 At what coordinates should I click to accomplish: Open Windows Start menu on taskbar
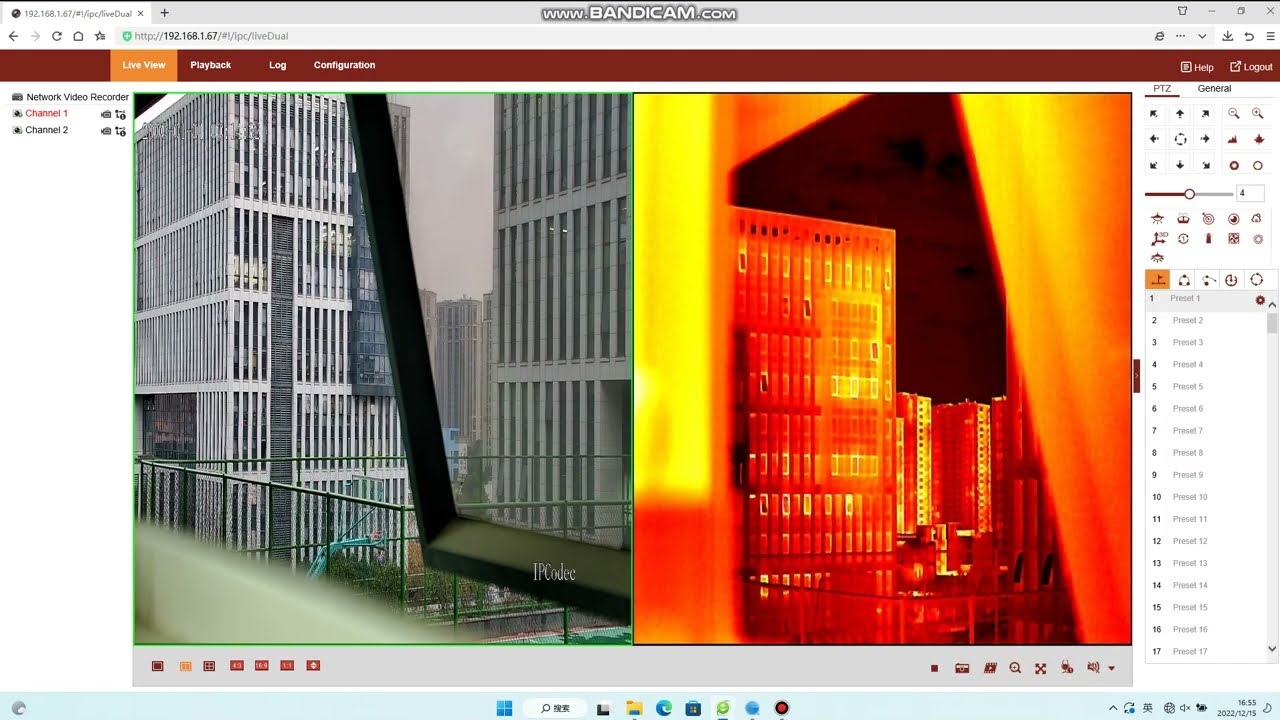point(505,708)
